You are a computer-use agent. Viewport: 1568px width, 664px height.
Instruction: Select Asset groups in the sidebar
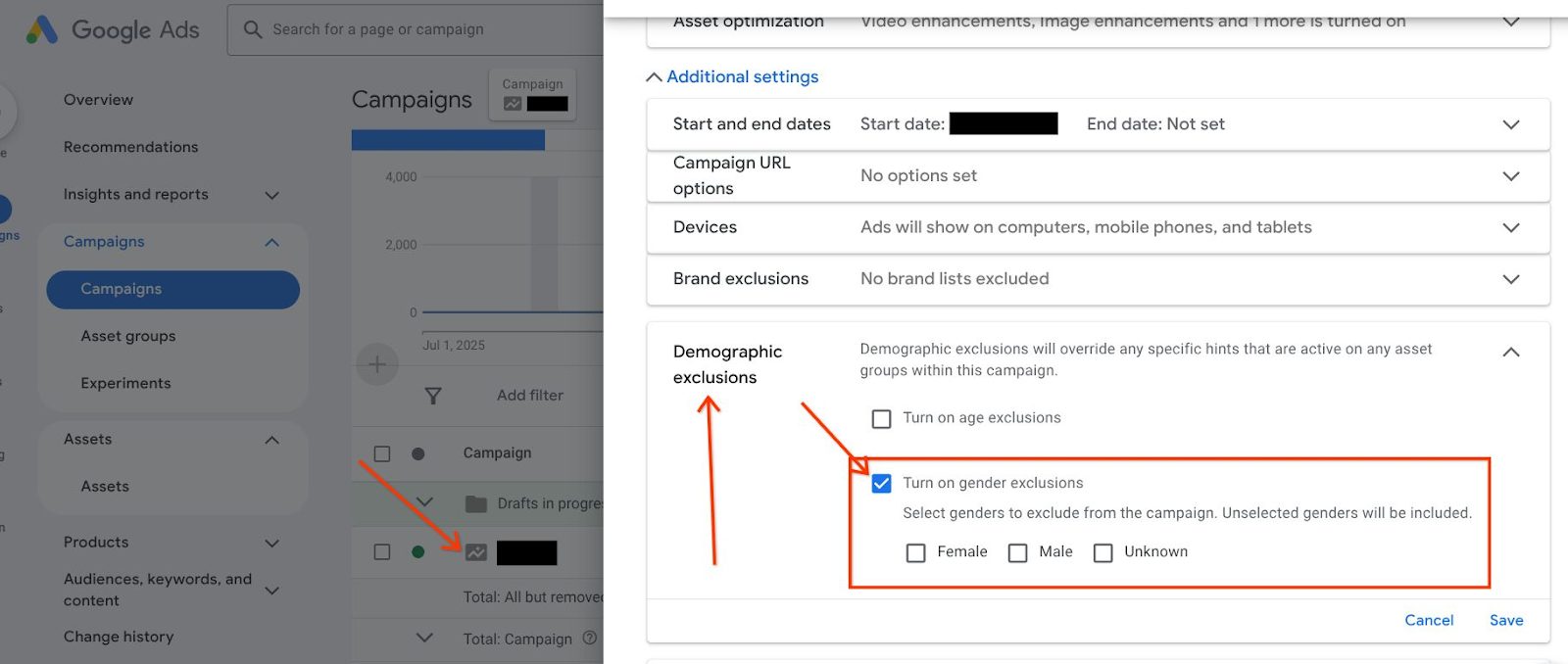(x=128, y=336)
